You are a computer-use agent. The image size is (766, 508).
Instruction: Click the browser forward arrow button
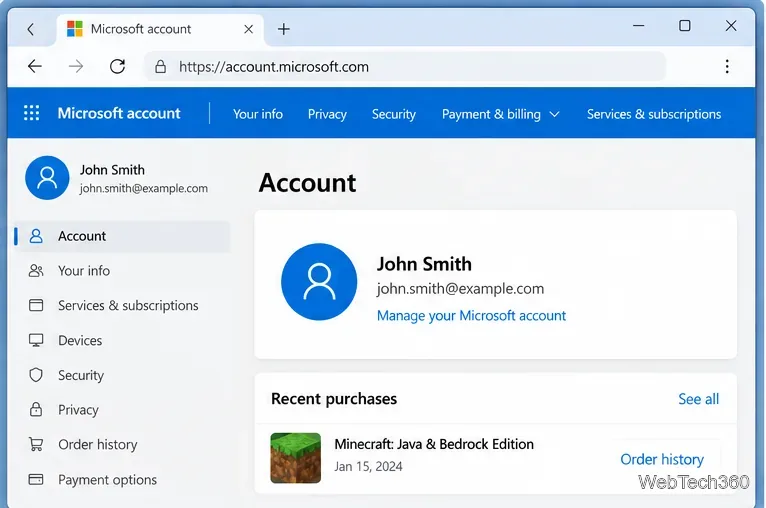pos(76,66)
